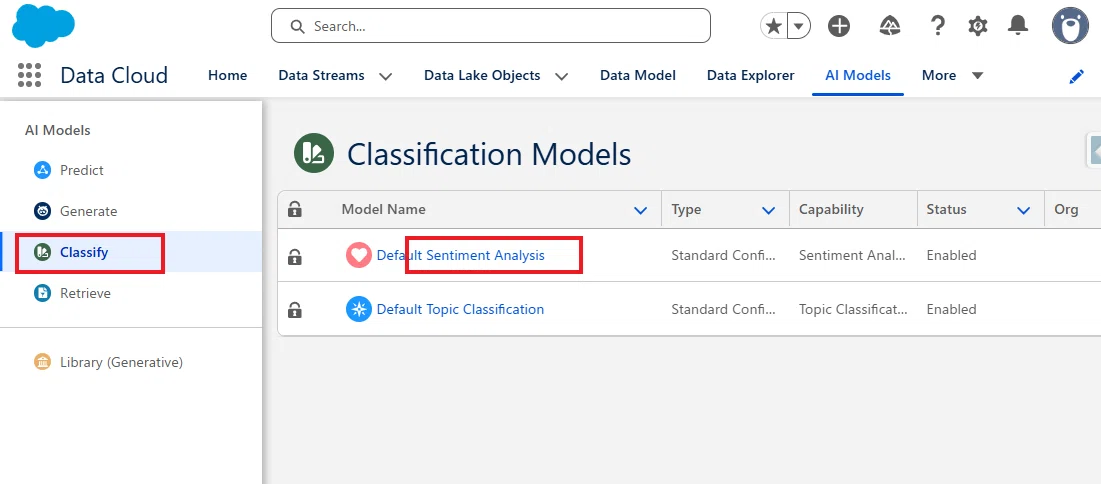The width and height of the screenshot is (1101, 484).
Task: Click Type cell of Default Topic Classification row
Action: pyautogui.click(x=724, y=309)
